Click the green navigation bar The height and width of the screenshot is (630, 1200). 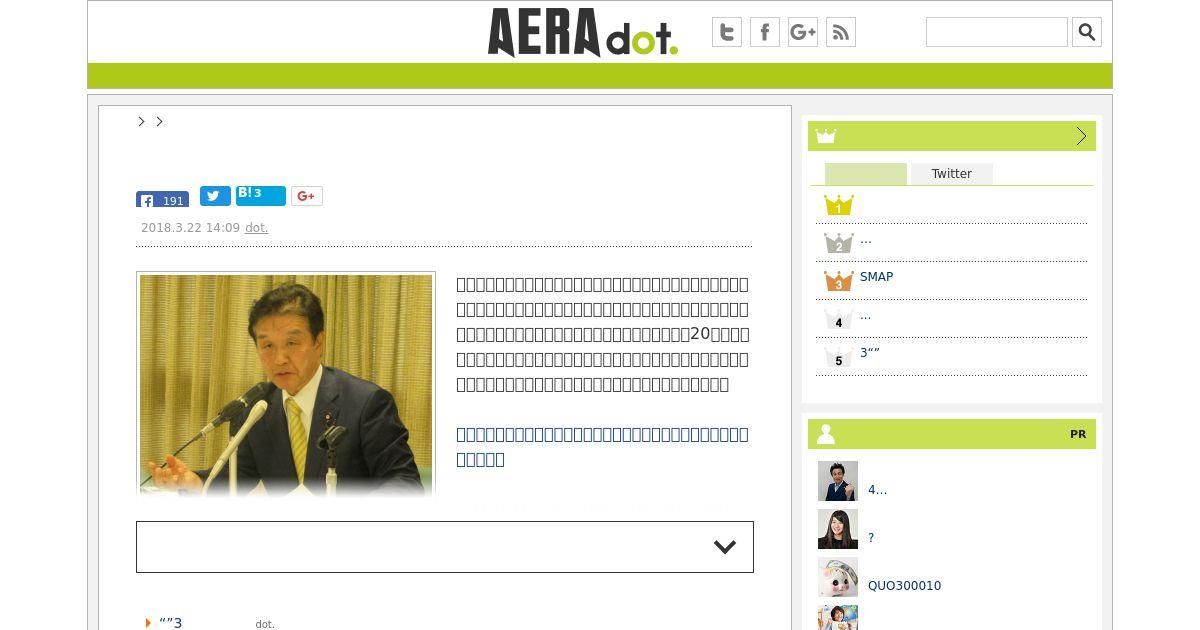coord(600,76)
